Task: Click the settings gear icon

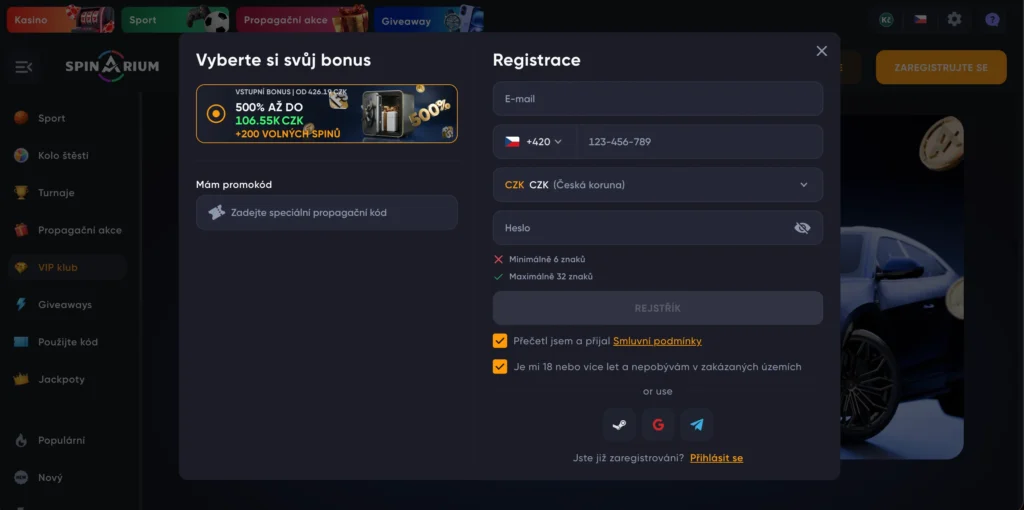Action: coord(955,19)
